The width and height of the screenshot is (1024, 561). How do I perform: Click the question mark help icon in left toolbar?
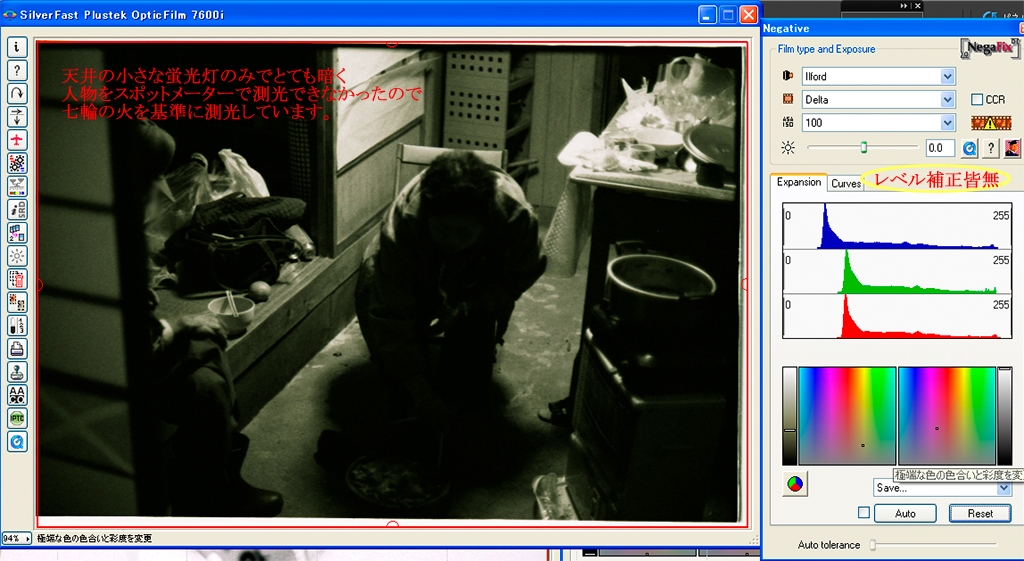(17, 70)
